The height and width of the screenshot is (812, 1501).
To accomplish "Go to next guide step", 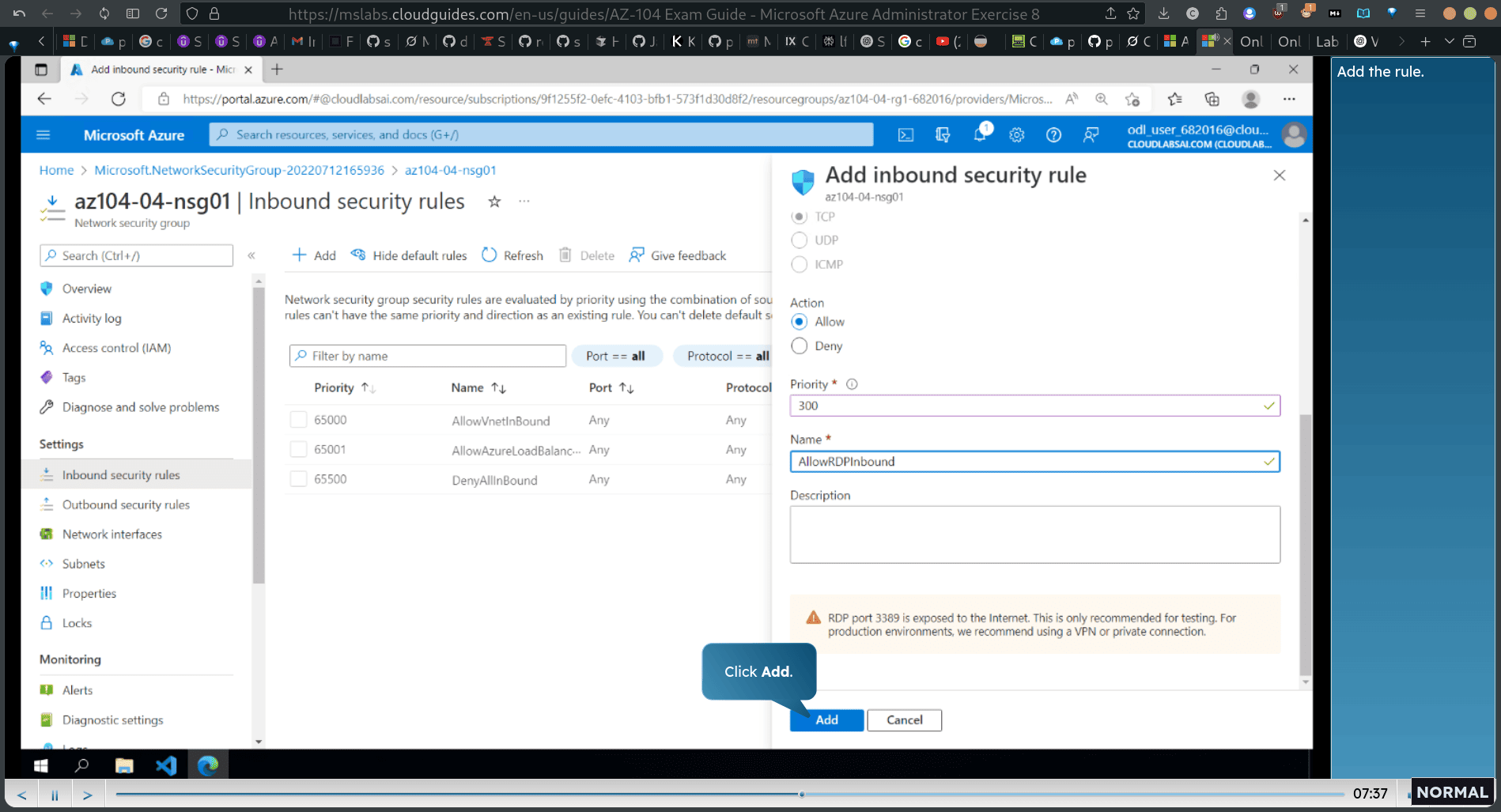I will [88, 795].
